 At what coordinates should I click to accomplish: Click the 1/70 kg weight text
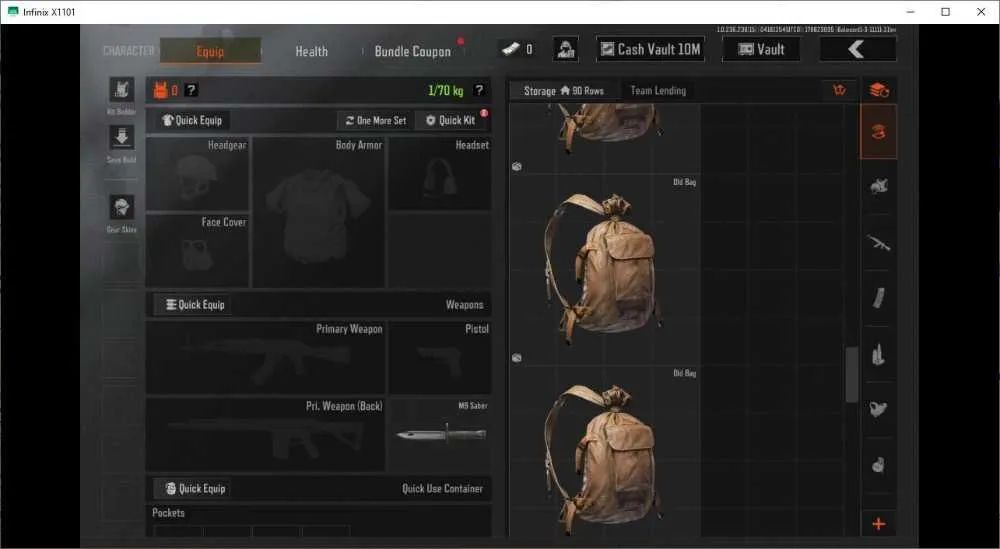coord(445,91)
